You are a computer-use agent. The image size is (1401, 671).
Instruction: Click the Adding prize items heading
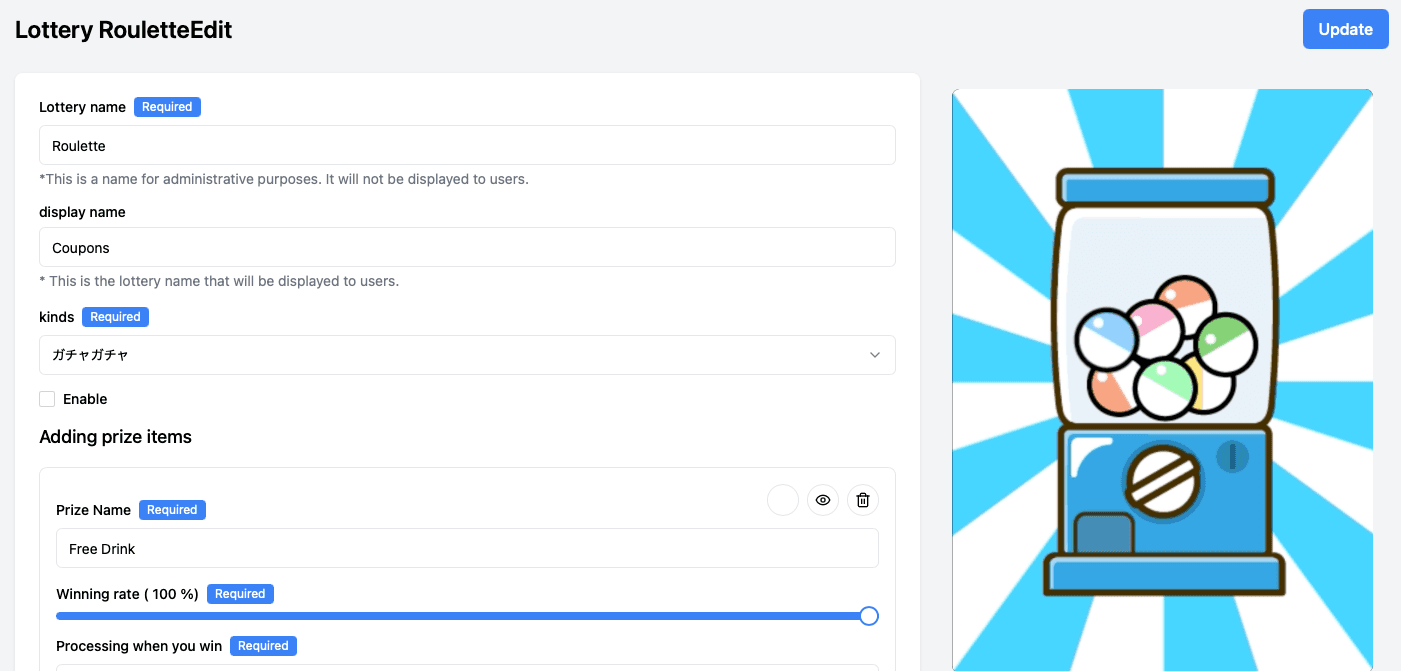(115, 437)
